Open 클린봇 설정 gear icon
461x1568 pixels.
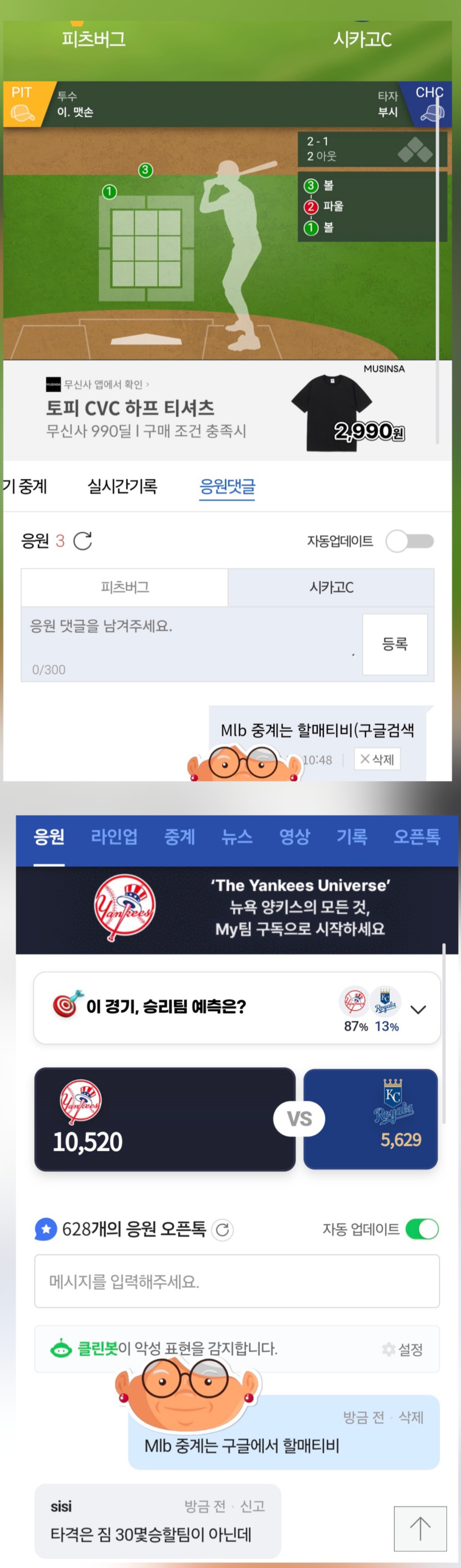(388, 1349)
